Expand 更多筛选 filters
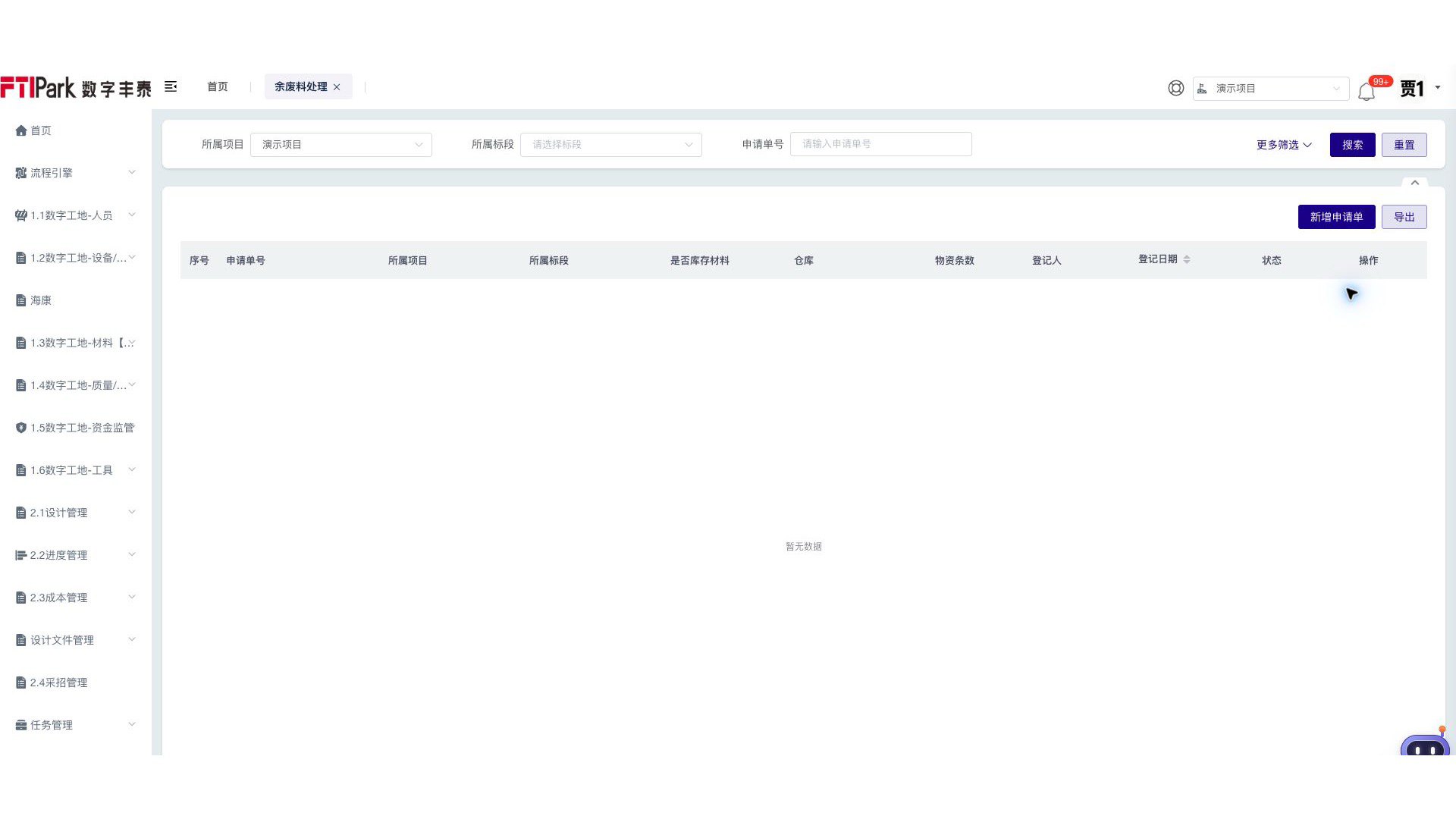 tap(1284, 145)
